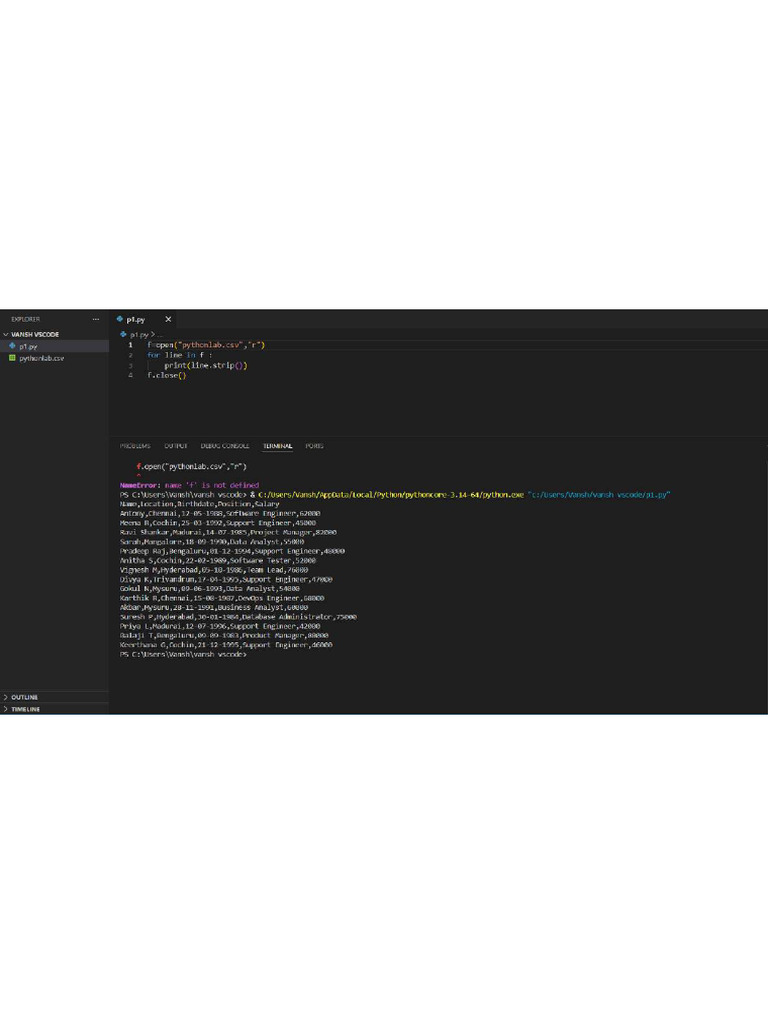This screenshot has height=1024, width=768.
Task: Click the final PS prompt line in terminal
Action: (x=183, y=654)
